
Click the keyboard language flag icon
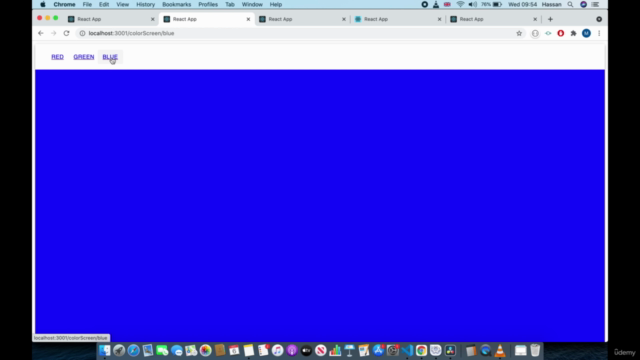[x=447, y=4]
